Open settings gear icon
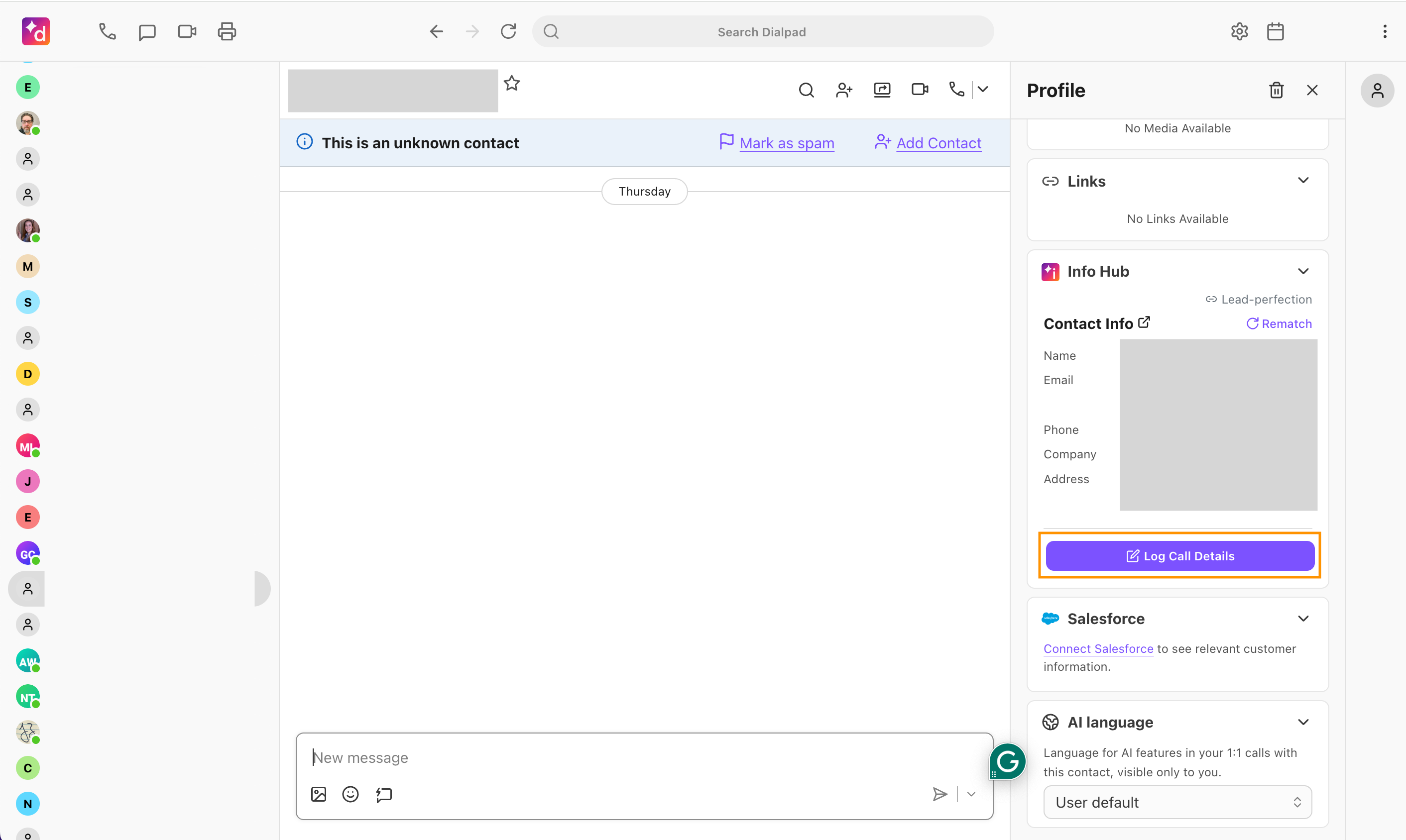1406x840 pixels. point(1240,31)
